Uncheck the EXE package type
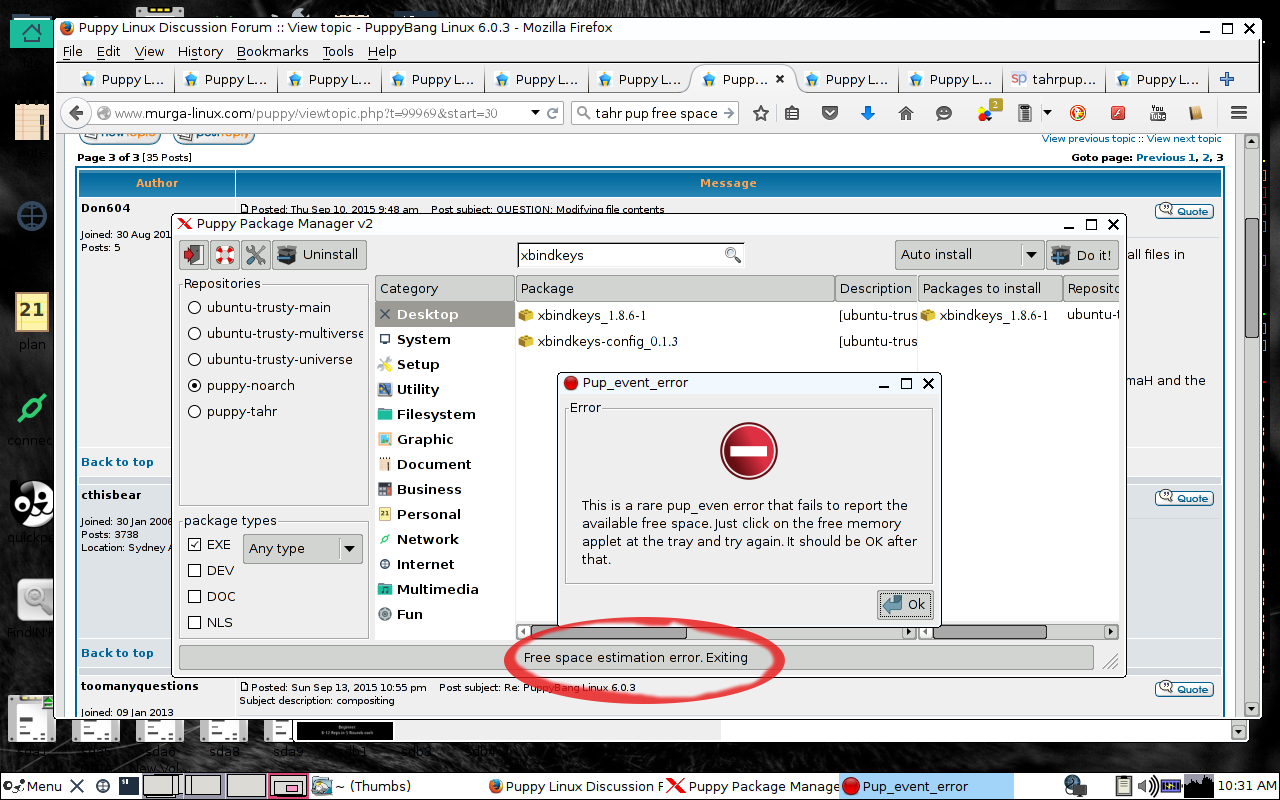1280x800 pixels. pos(195,545)
